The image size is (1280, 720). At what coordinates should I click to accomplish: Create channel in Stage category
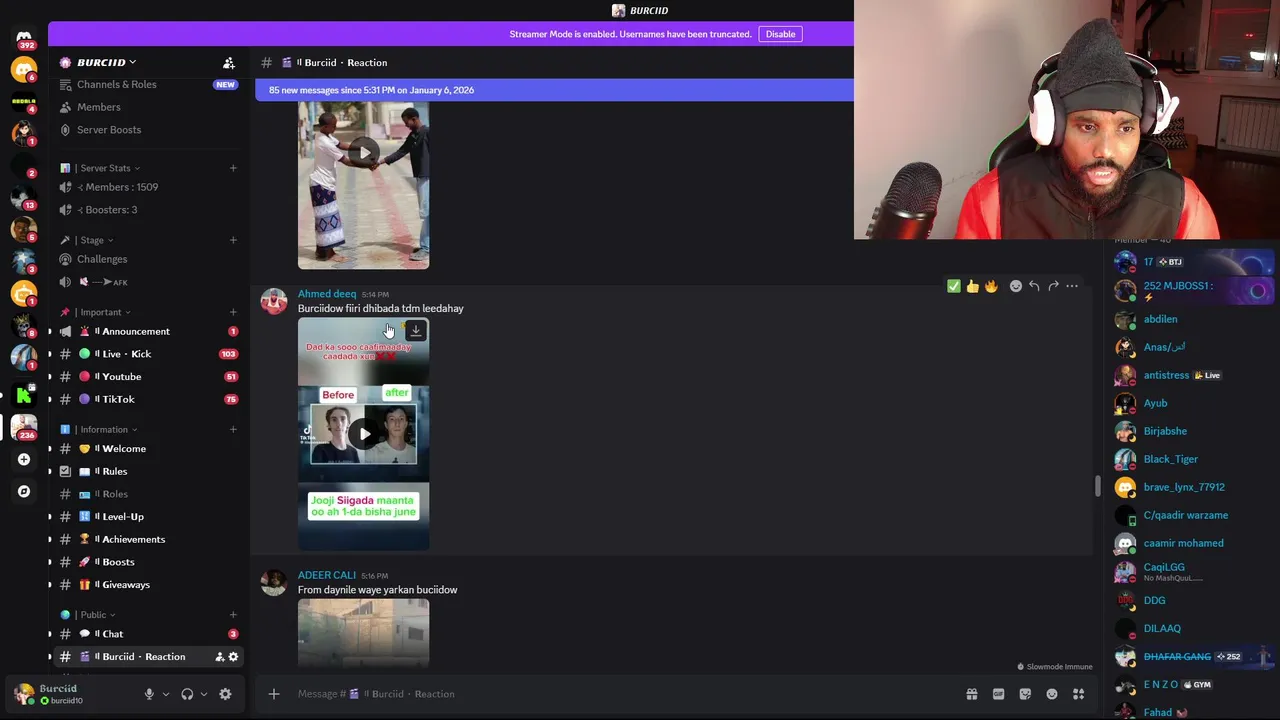pos(233,240)
